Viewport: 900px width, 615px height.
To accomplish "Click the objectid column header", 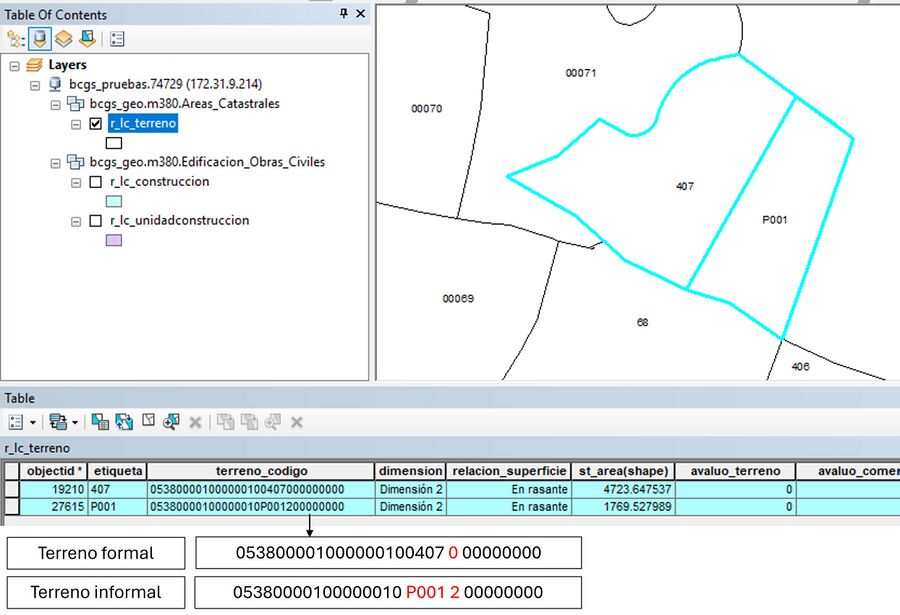I will pos(53,470).
